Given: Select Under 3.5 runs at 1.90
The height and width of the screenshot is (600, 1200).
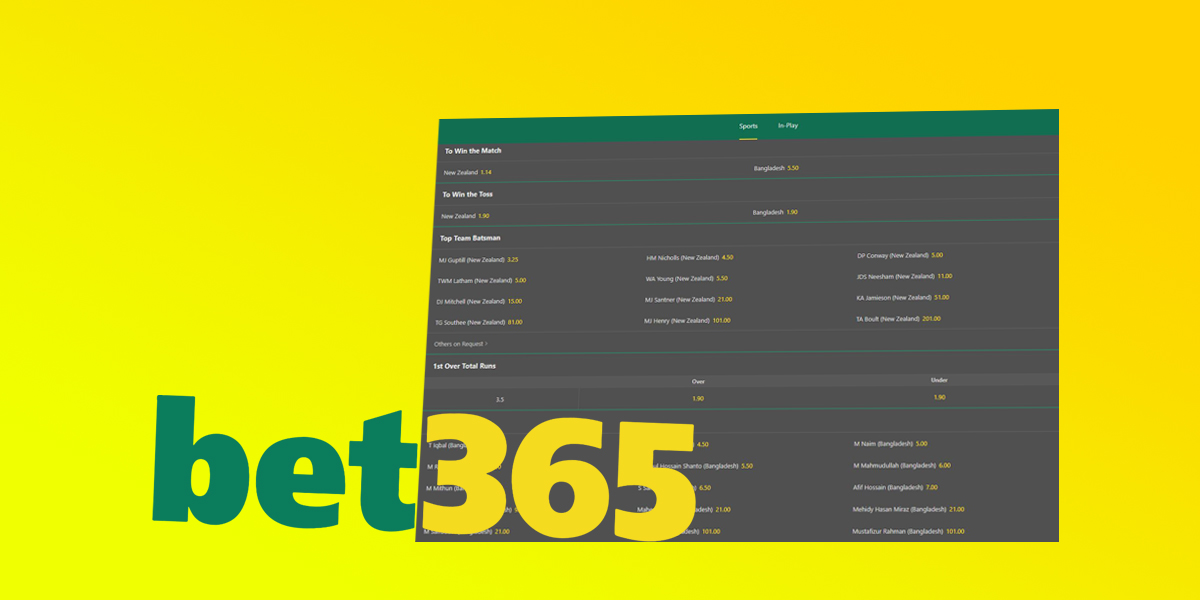Looking at the screenshot, I should (x=939, y=397).
